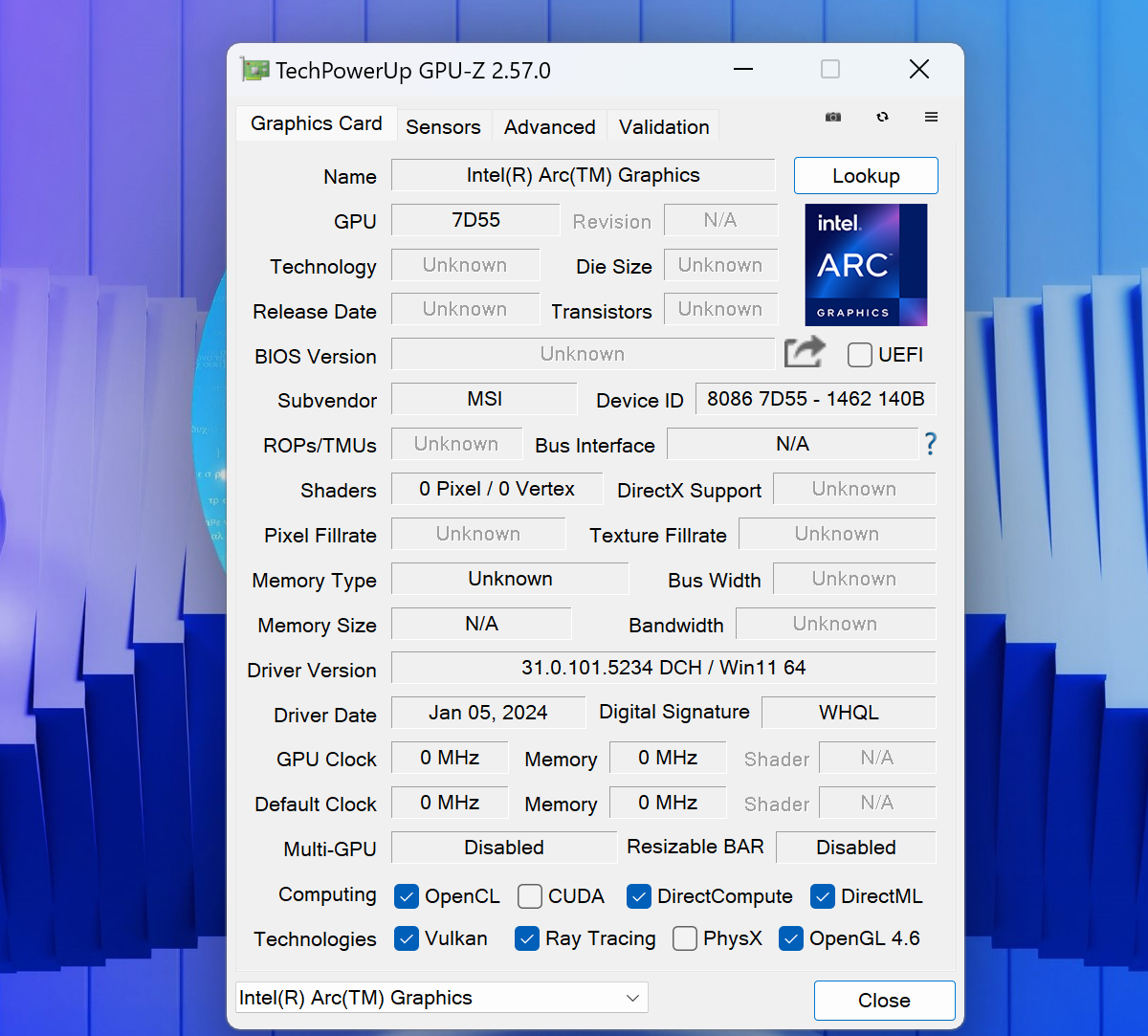Click the Close button at bottom
The height and width of the screenshot is (1036, 1148).
884,1001
